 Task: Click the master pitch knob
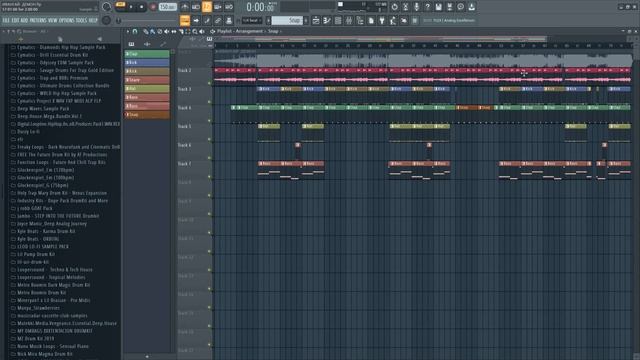(x=106, y=20)
